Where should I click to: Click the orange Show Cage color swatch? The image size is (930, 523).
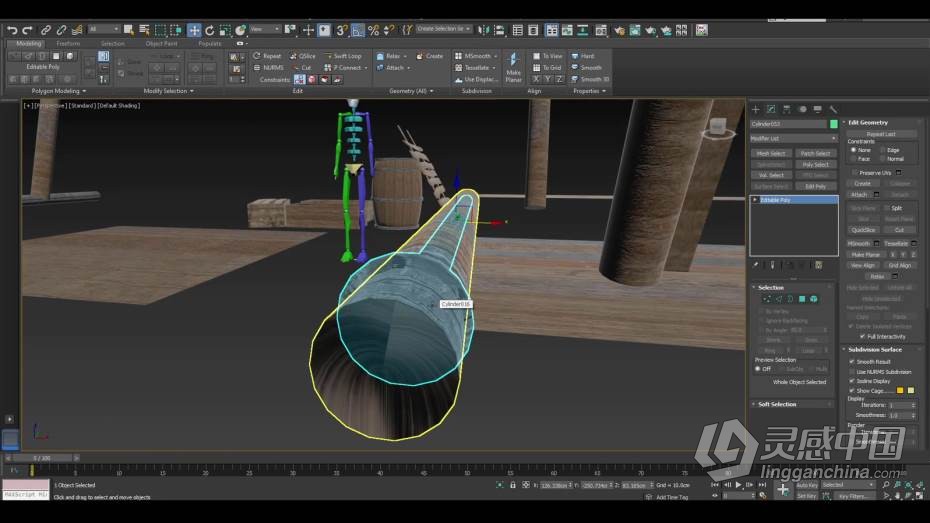click(x=900, y=390)
